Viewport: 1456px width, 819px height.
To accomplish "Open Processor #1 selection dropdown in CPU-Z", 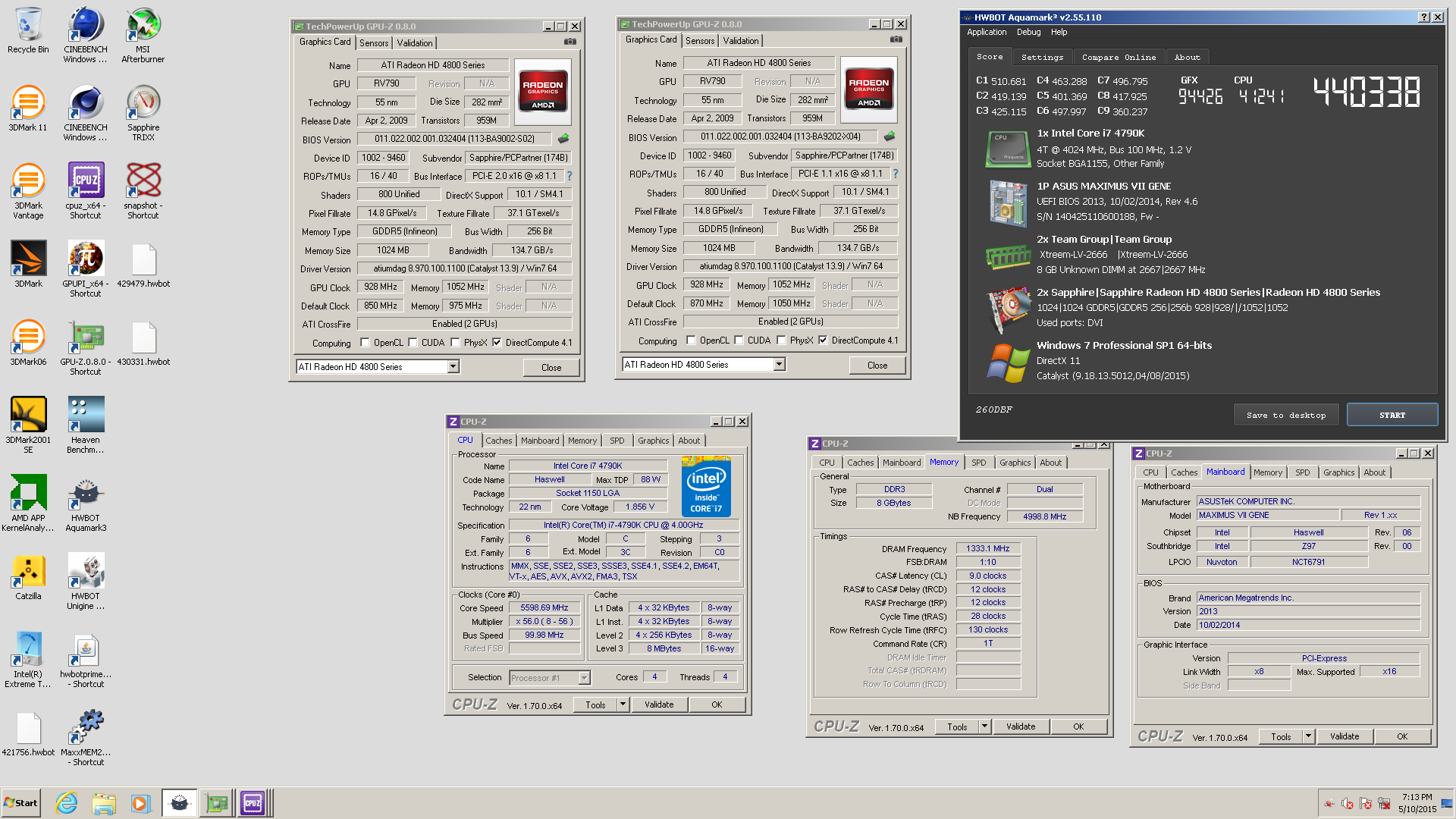I will coord(585,678).
